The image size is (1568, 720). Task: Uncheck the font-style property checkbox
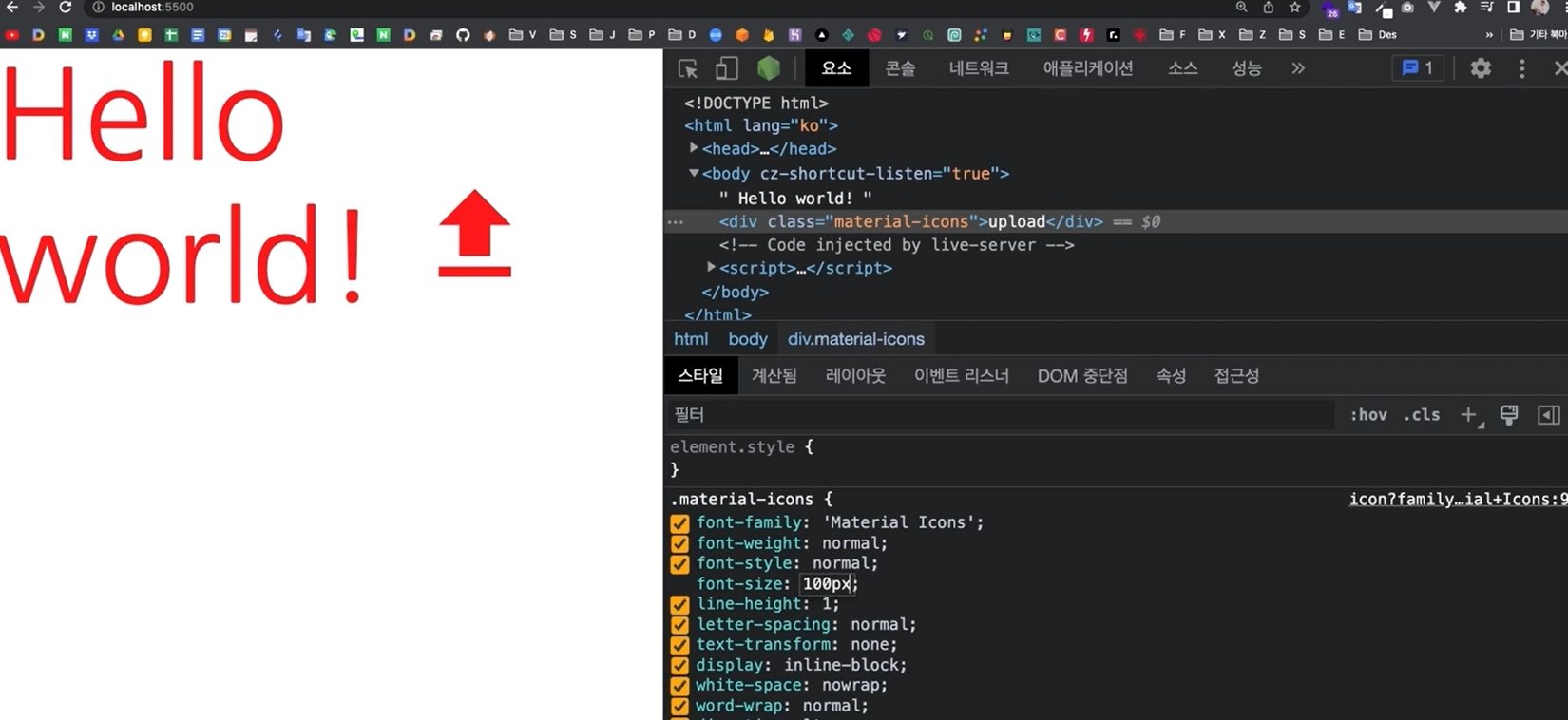click(679, 564)
